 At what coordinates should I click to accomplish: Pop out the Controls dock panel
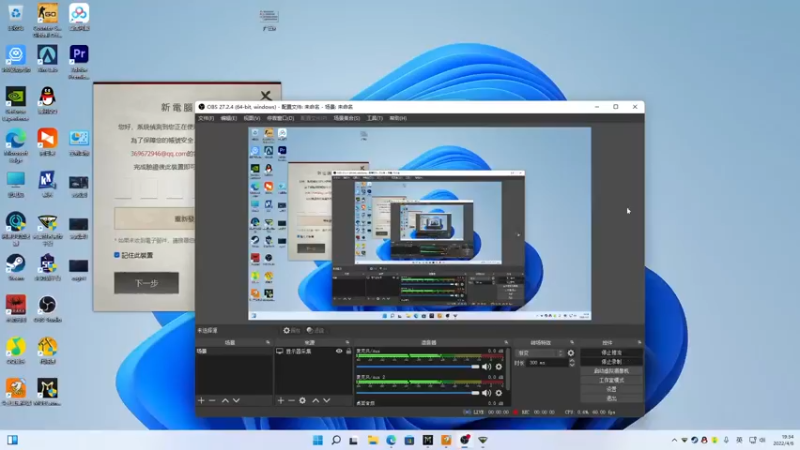[x=639, y=342]
